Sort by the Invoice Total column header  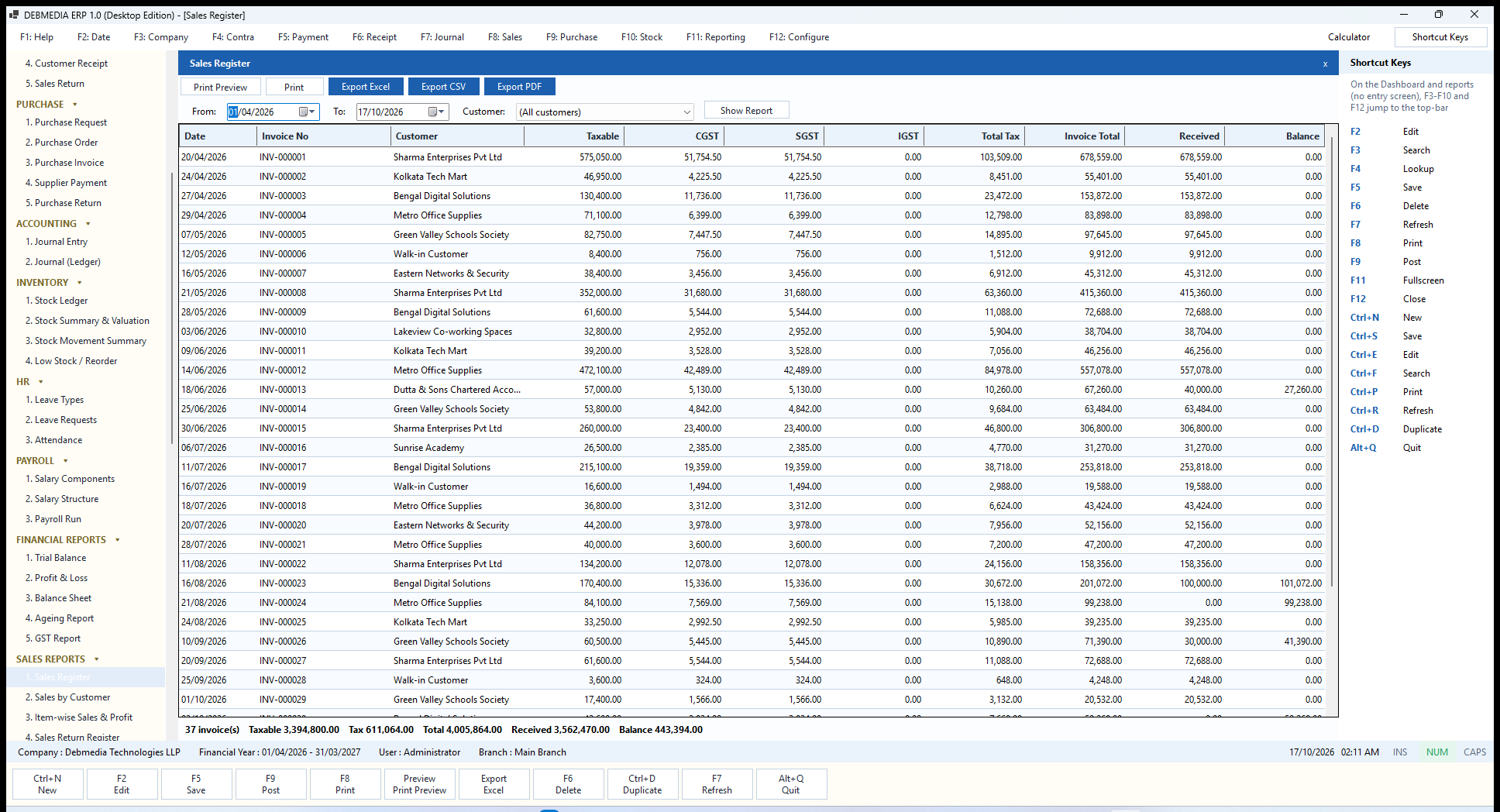pyautogui.click(x=1075, y=136)
